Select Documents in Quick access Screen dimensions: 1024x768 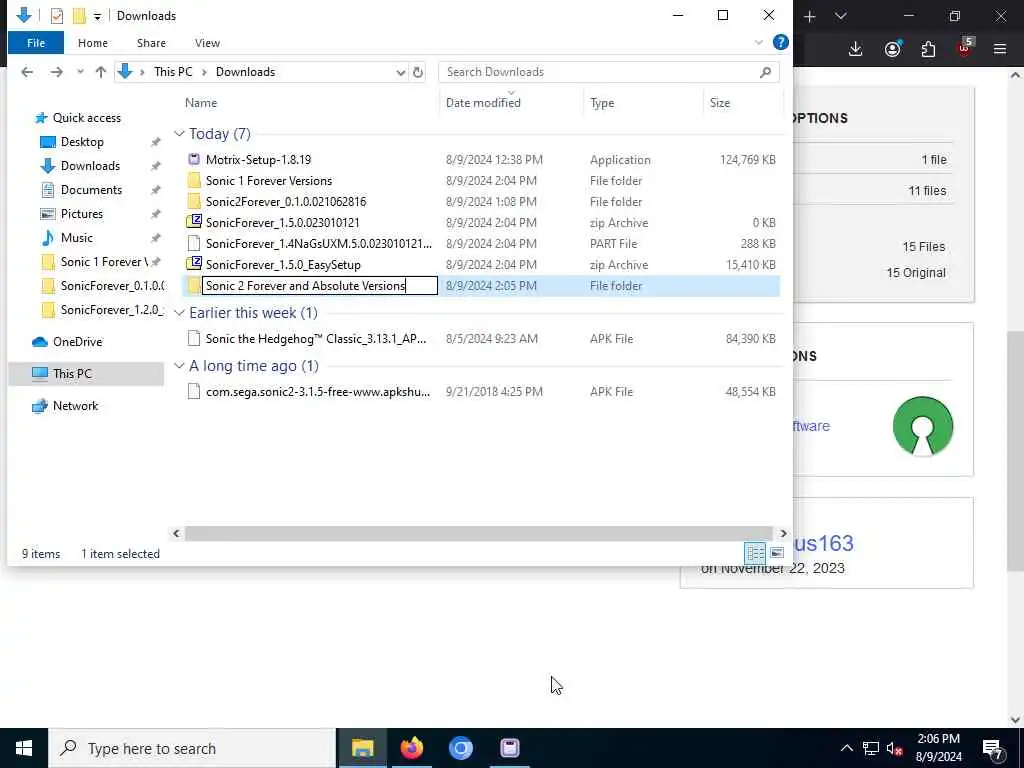[x=91, y=189]
